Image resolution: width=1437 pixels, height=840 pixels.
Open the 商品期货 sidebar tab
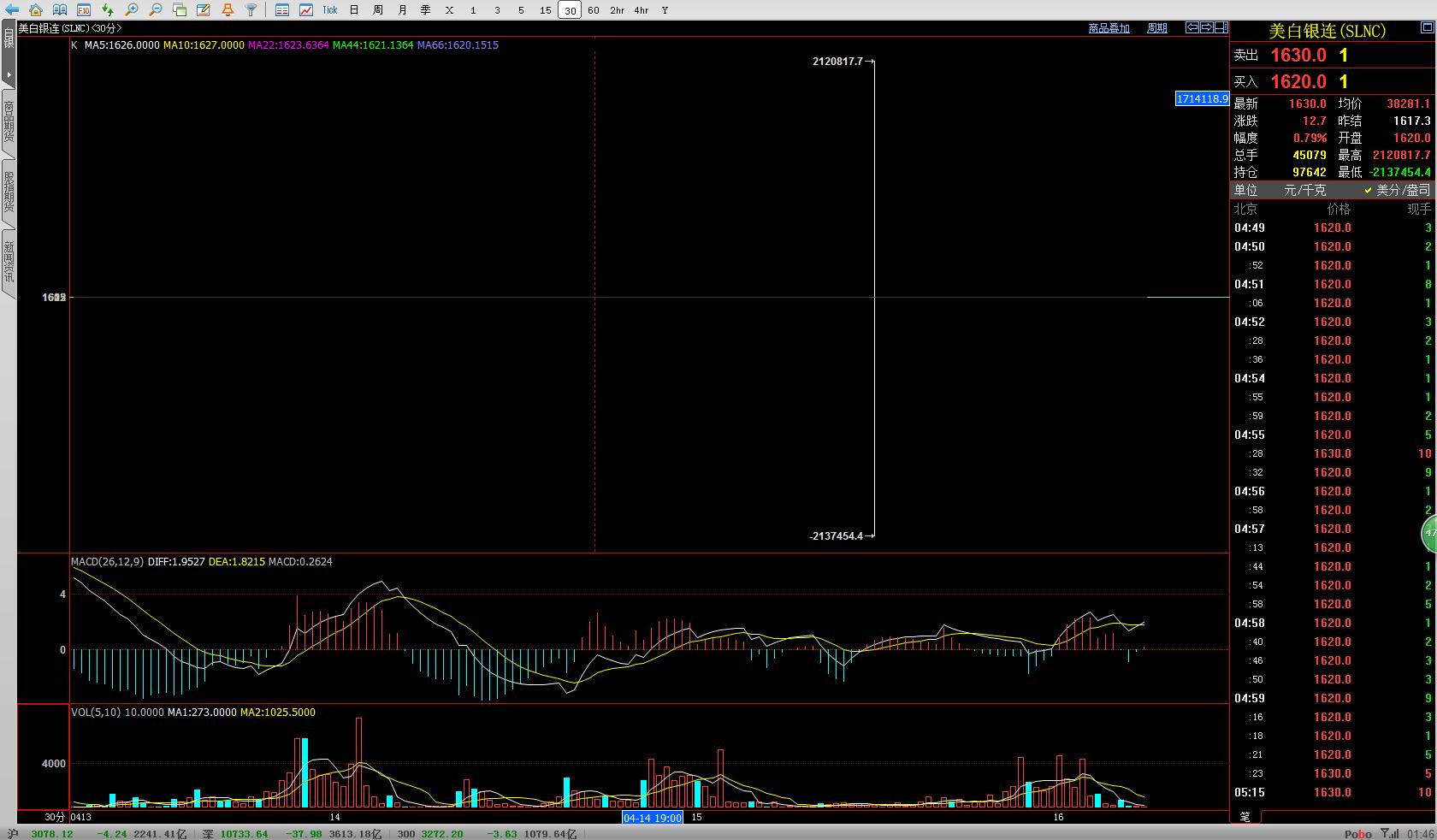(x=9, y=121)
